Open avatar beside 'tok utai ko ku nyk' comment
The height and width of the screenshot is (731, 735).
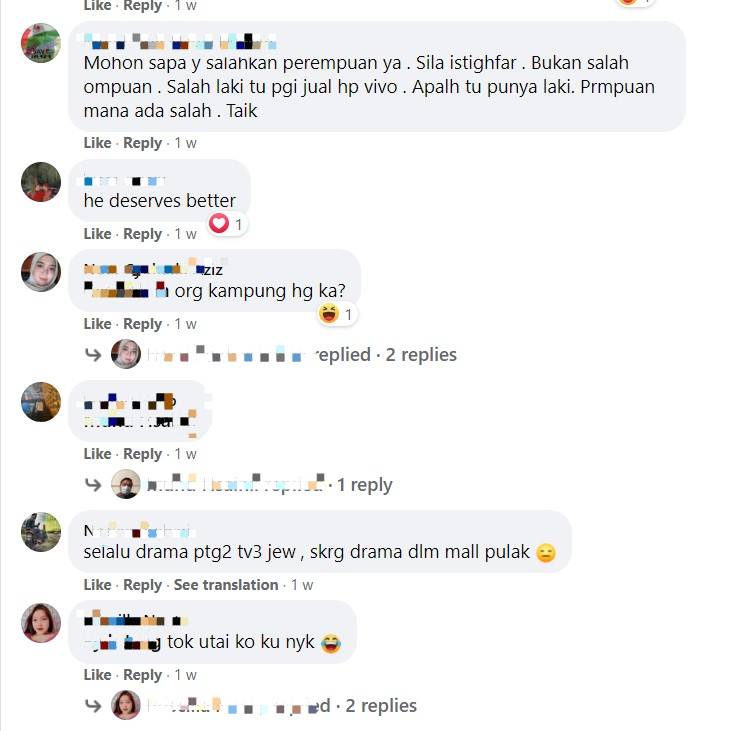point(41,623)
